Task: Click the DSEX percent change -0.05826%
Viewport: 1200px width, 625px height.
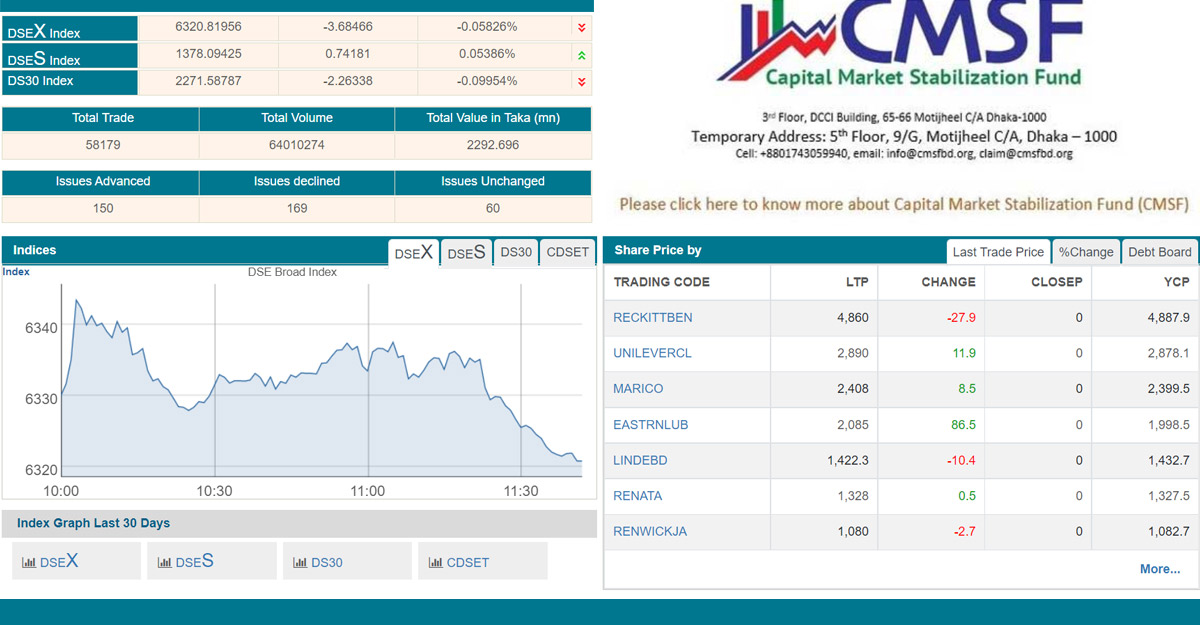Action: click(x=486, y=27)
